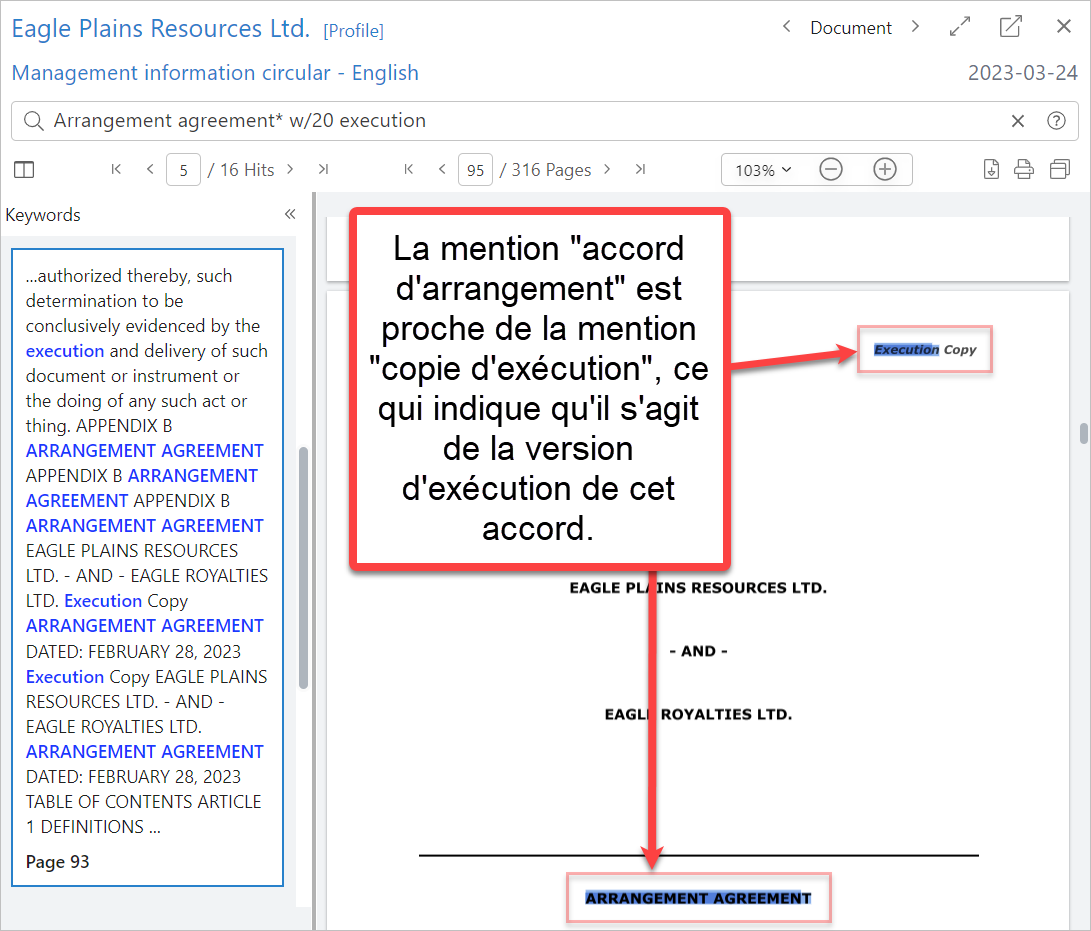Go to previous hit
The width and height of the screenshot is (1091, 931).
150,169
